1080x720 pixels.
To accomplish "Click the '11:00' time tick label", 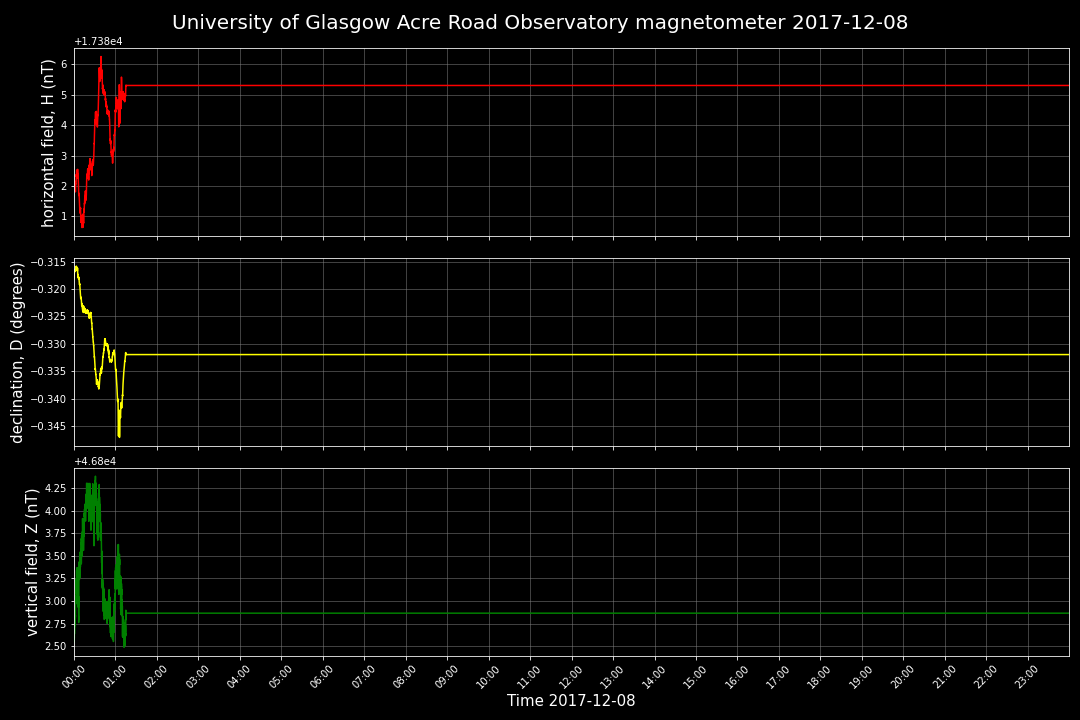I will pos(530,678).
